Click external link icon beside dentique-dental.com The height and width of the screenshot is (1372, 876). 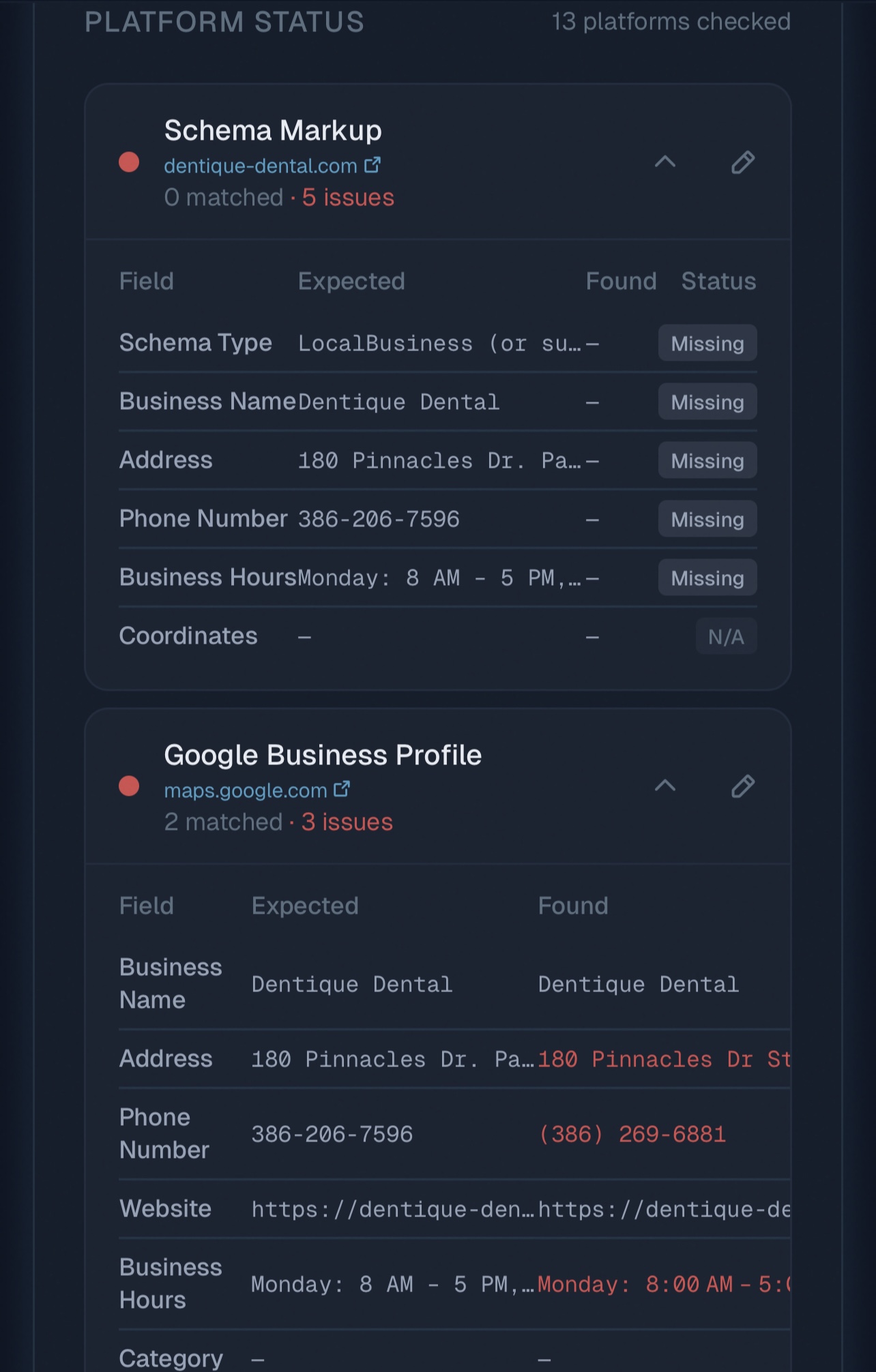click(373, 165)
